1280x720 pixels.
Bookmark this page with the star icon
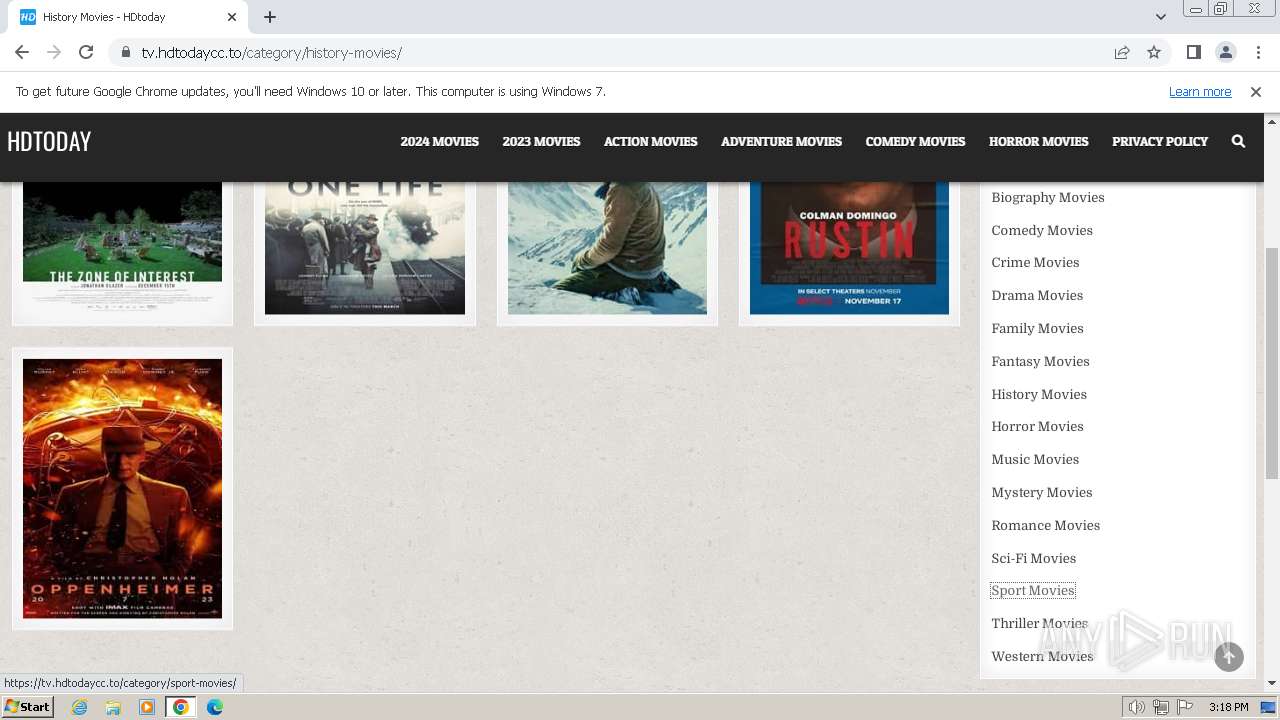[1154, 52]
